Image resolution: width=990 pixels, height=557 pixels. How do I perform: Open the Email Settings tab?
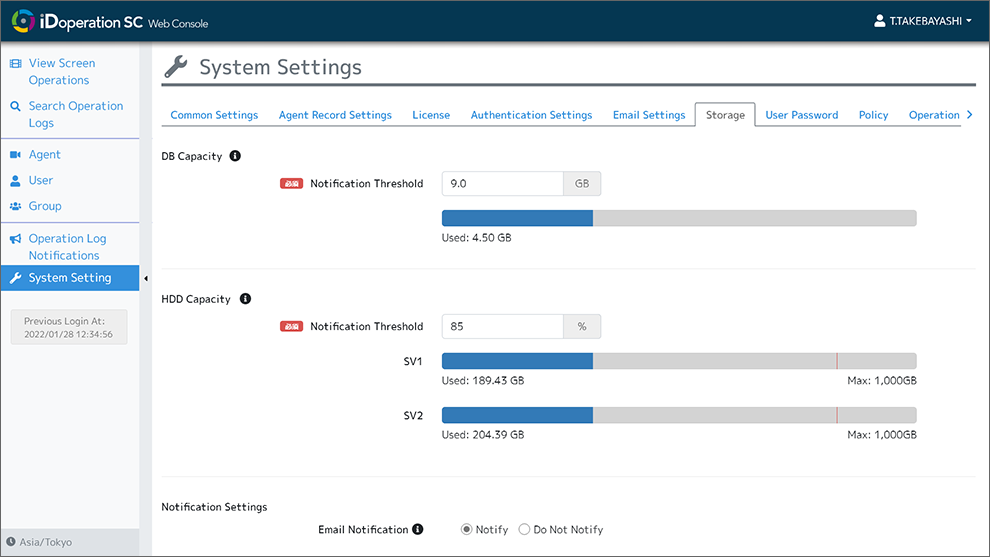pos(649,115)
